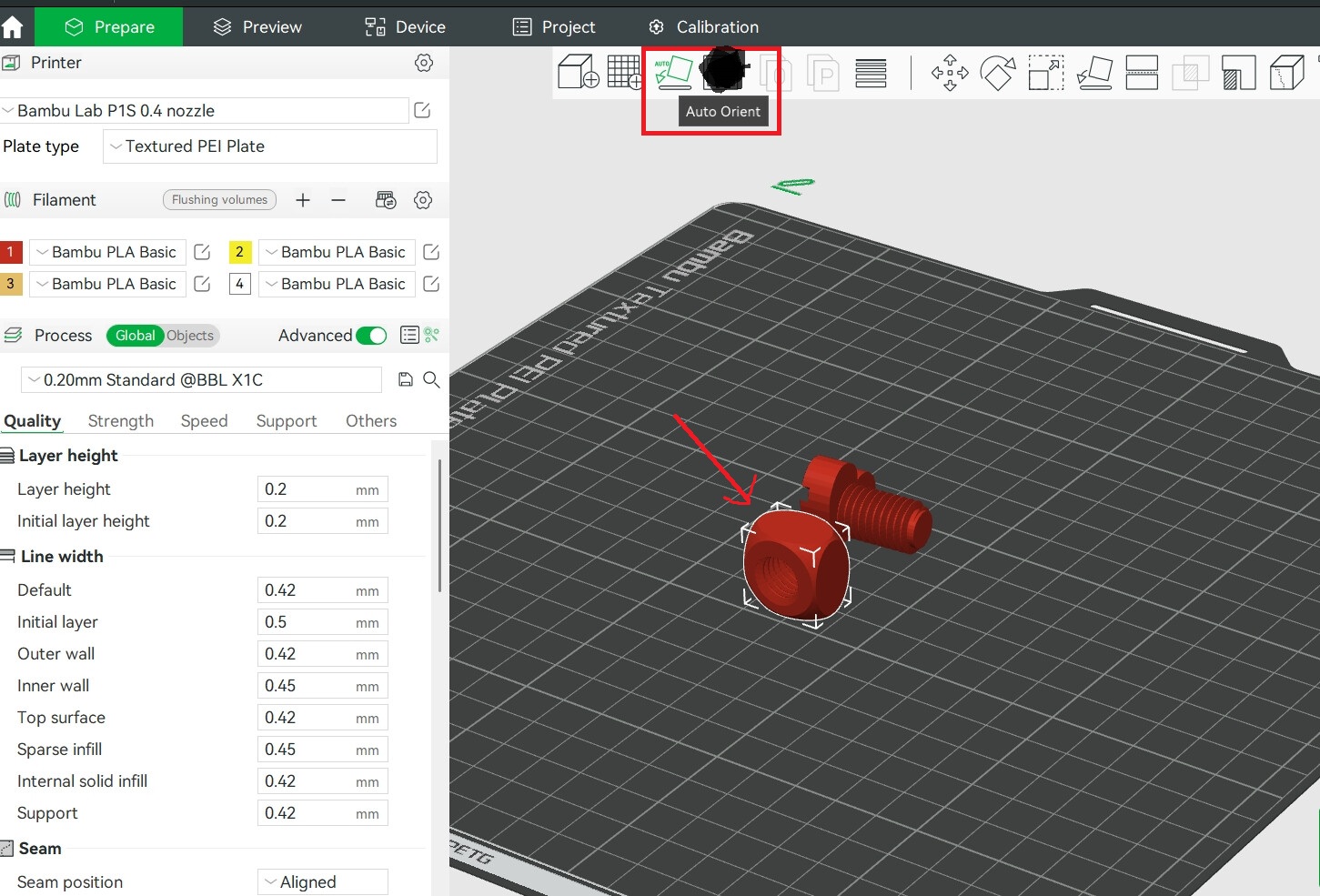Open Filament settings gear icon
Screen dimensions: 1320x896
[x=423, y=200]
